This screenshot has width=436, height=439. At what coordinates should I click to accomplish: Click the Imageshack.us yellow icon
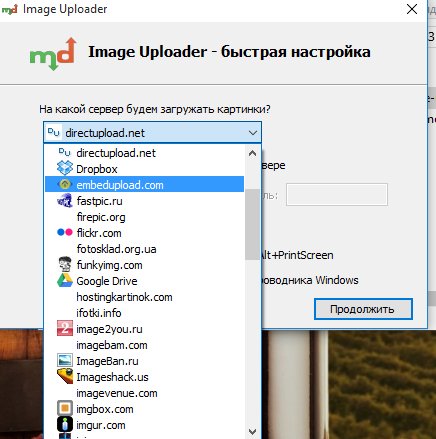point(65,376)
